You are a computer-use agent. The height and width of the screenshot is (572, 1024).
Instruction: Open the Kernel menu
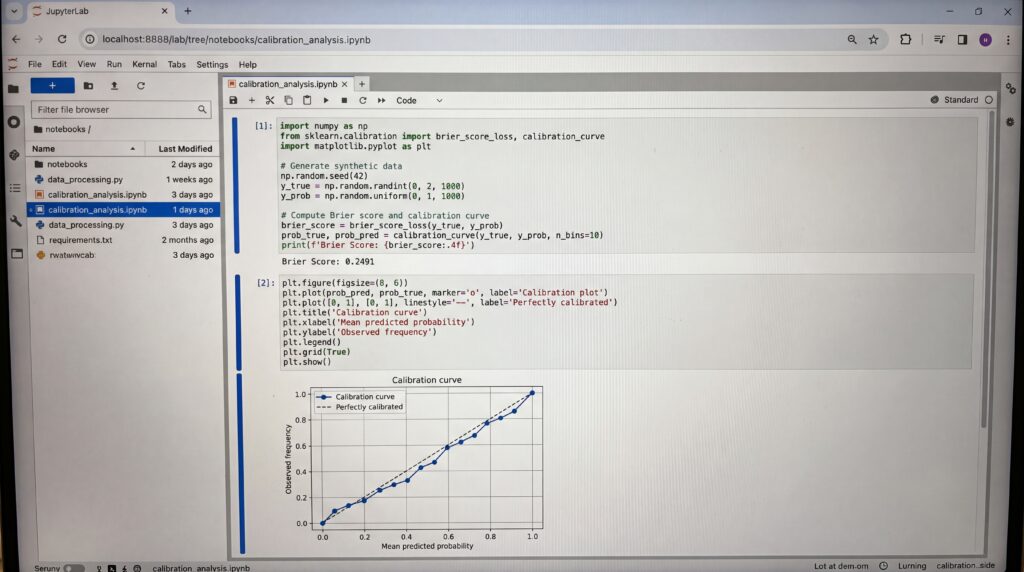144,65
